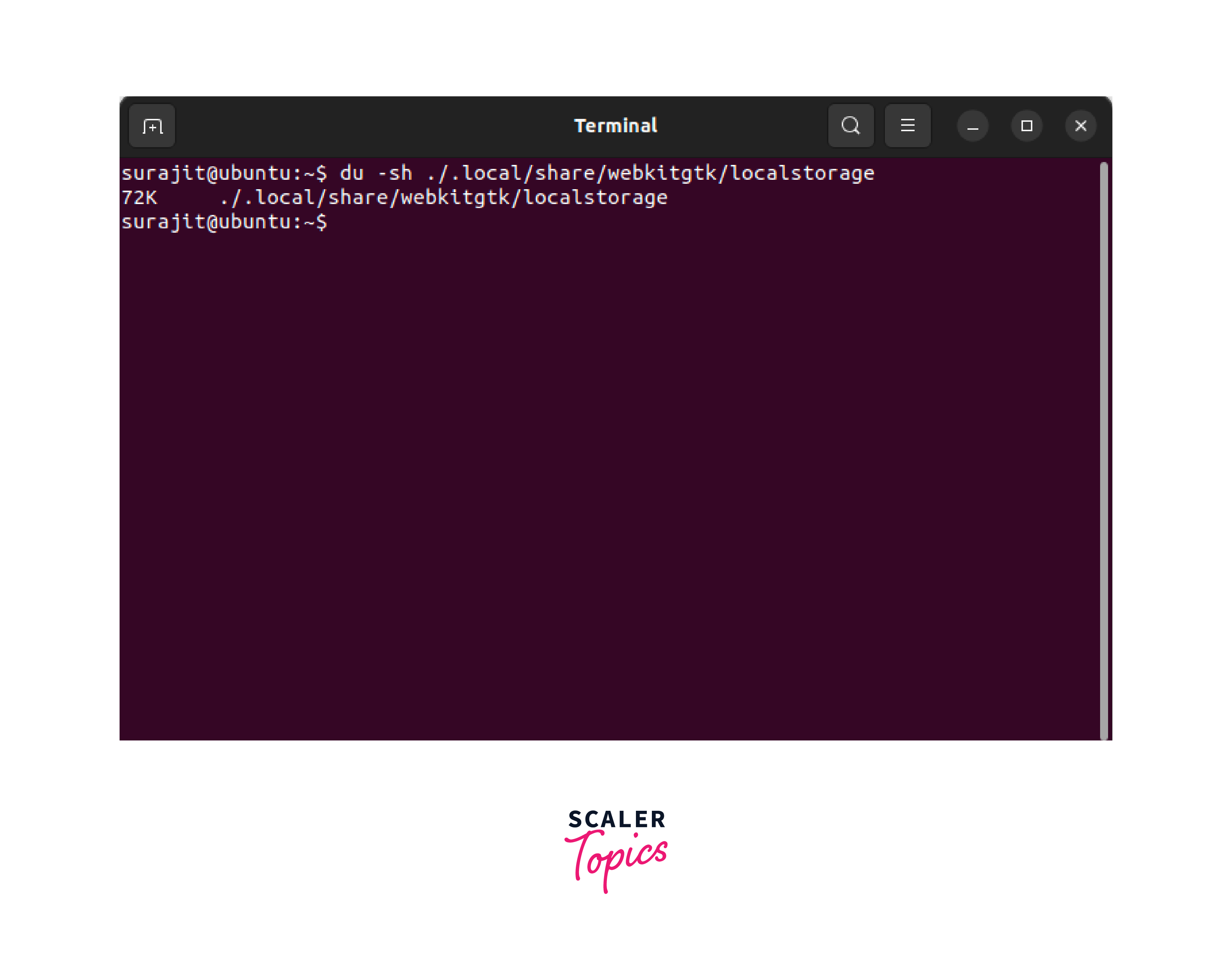Click the localstorage path in output line
The image size is (1232, 963).
pyautogui.click(x=444, y=198)
